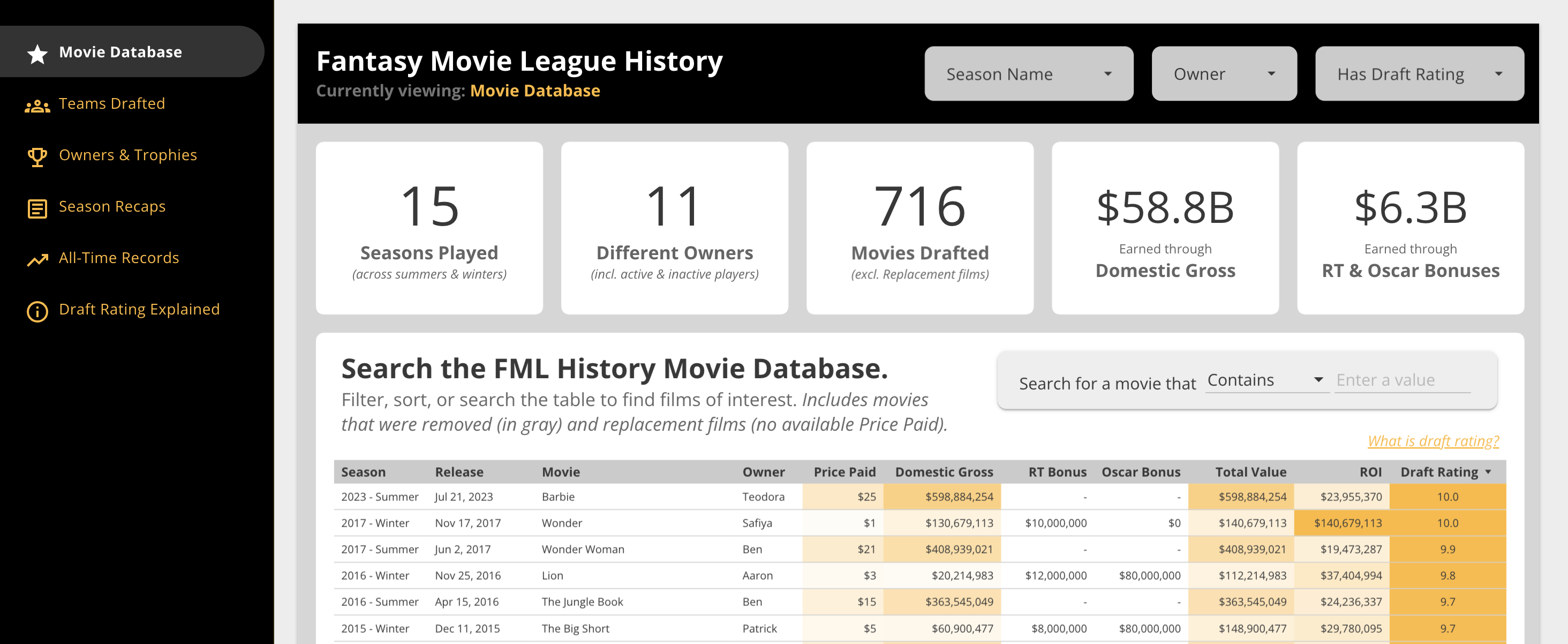This screenshot has height=644, width=1568.
Task: Click Jun 2, 2017 release date
Action: point(462,549)
